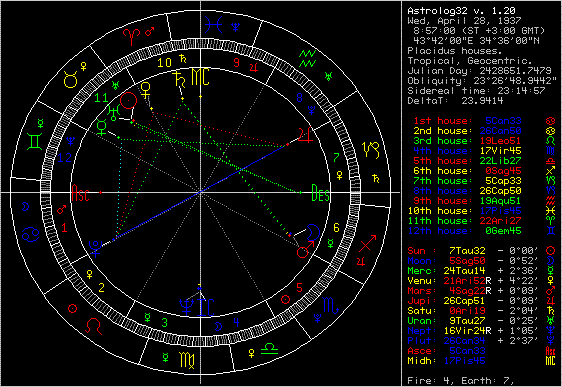Select the blue Scorpio glyph on ring
Image resolution: width=562 pixels, height=387 pixels.
coord(330,305)
